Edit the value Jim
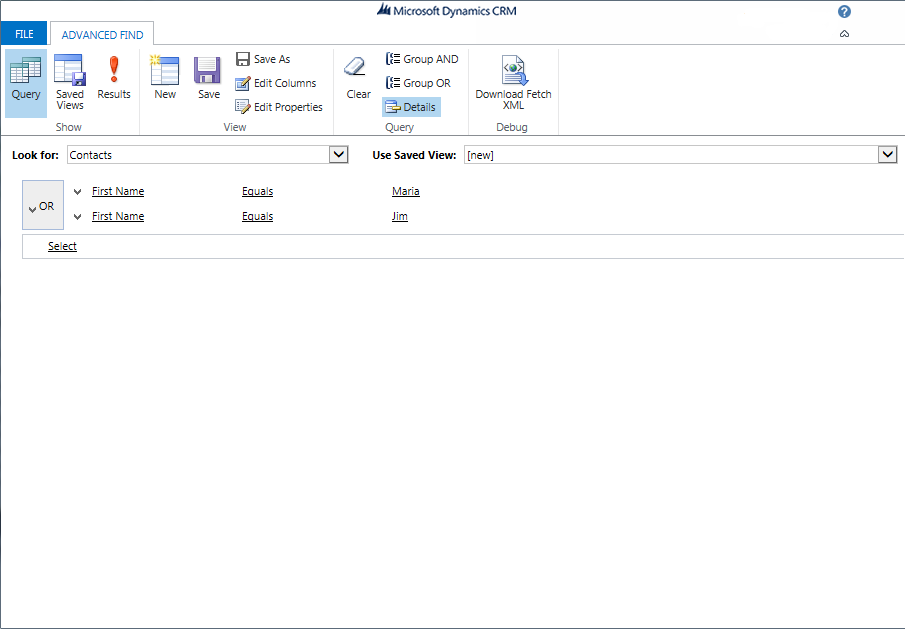905x629 pixels. point(400,216)
